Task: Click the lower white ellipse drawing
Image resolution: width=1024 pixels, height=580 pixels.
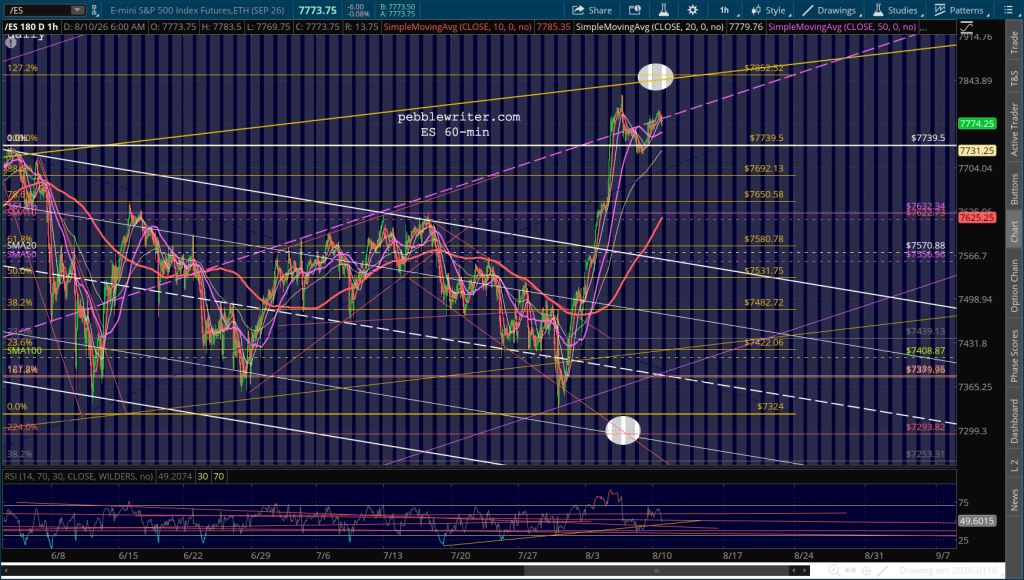Action: pyautogui.click(x=623, y=430)
